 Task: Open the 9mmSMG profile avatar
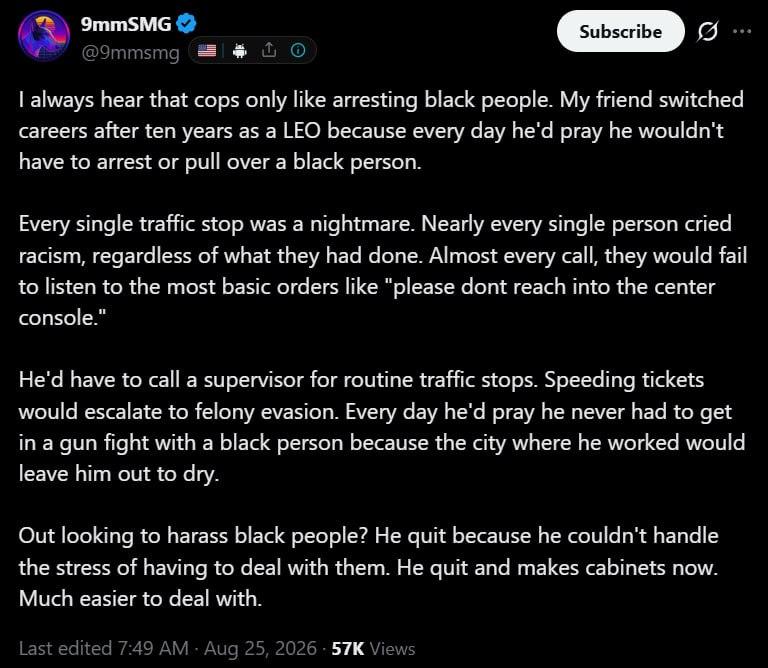coord(44,36)
